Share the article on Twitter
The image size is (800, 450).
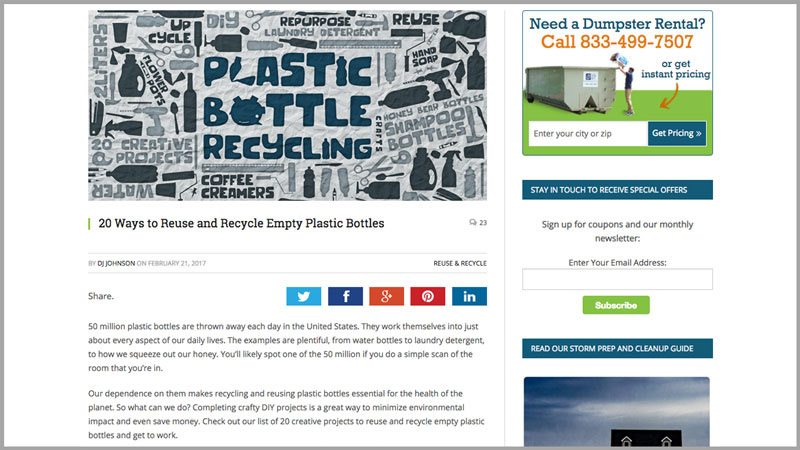(x=304, y=296)
